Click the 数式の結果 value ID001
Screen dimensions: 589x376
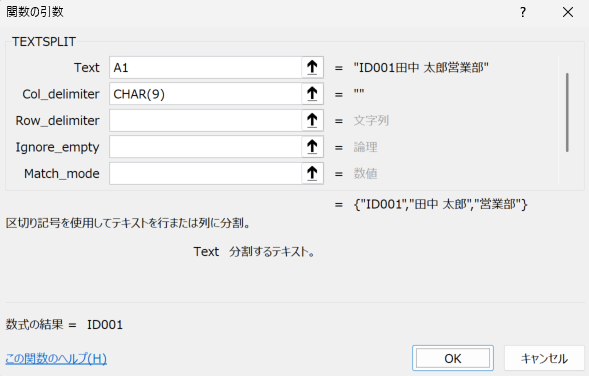(x=105, y=325)
